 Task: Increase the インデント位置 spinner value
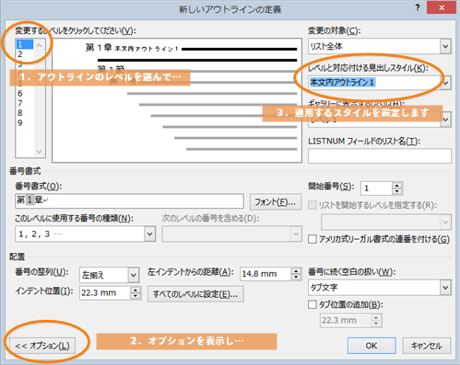tap(135, 290)
